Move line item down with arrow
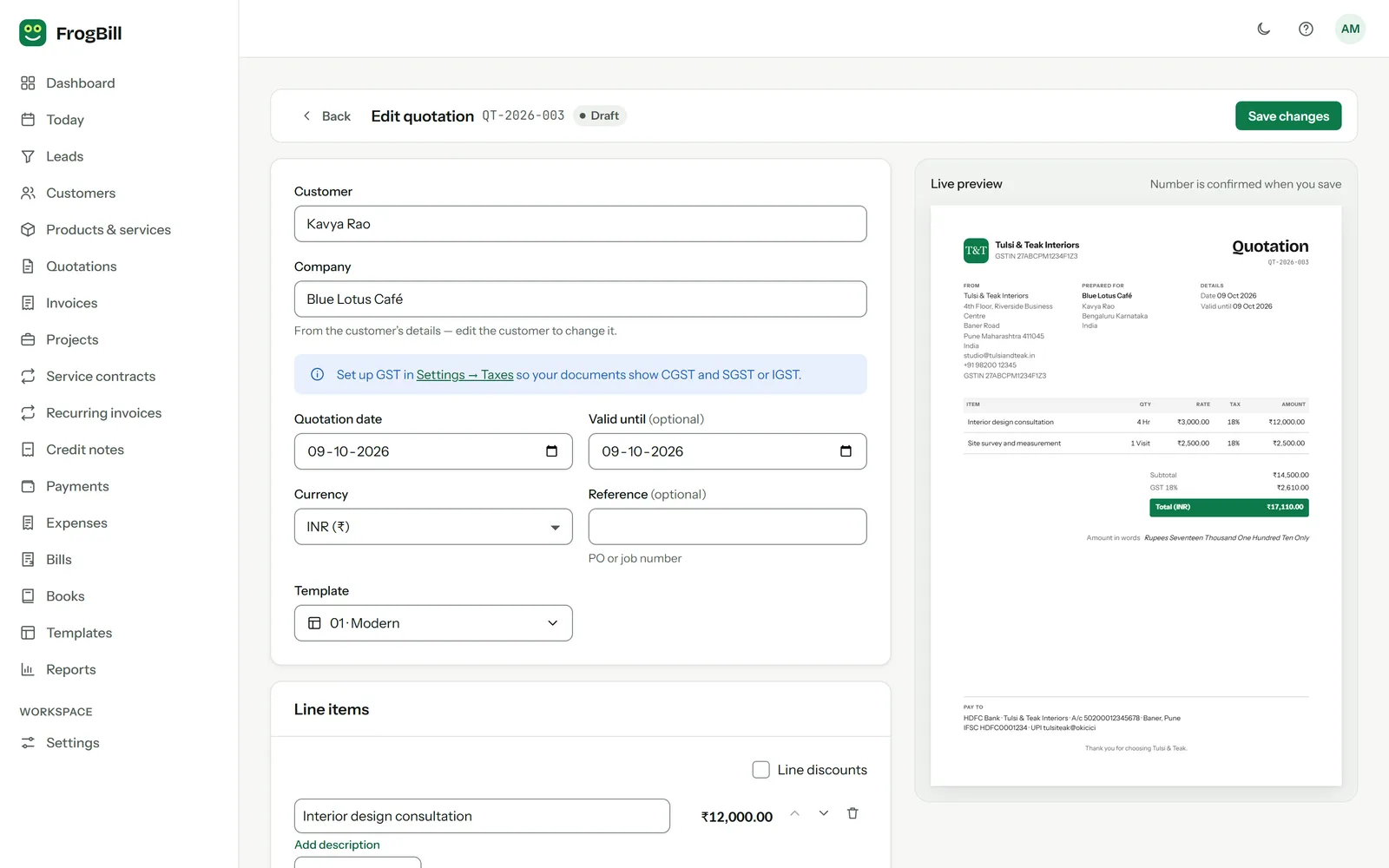The height and width of the screenshot is (868, 1389). tap(824, 813)
